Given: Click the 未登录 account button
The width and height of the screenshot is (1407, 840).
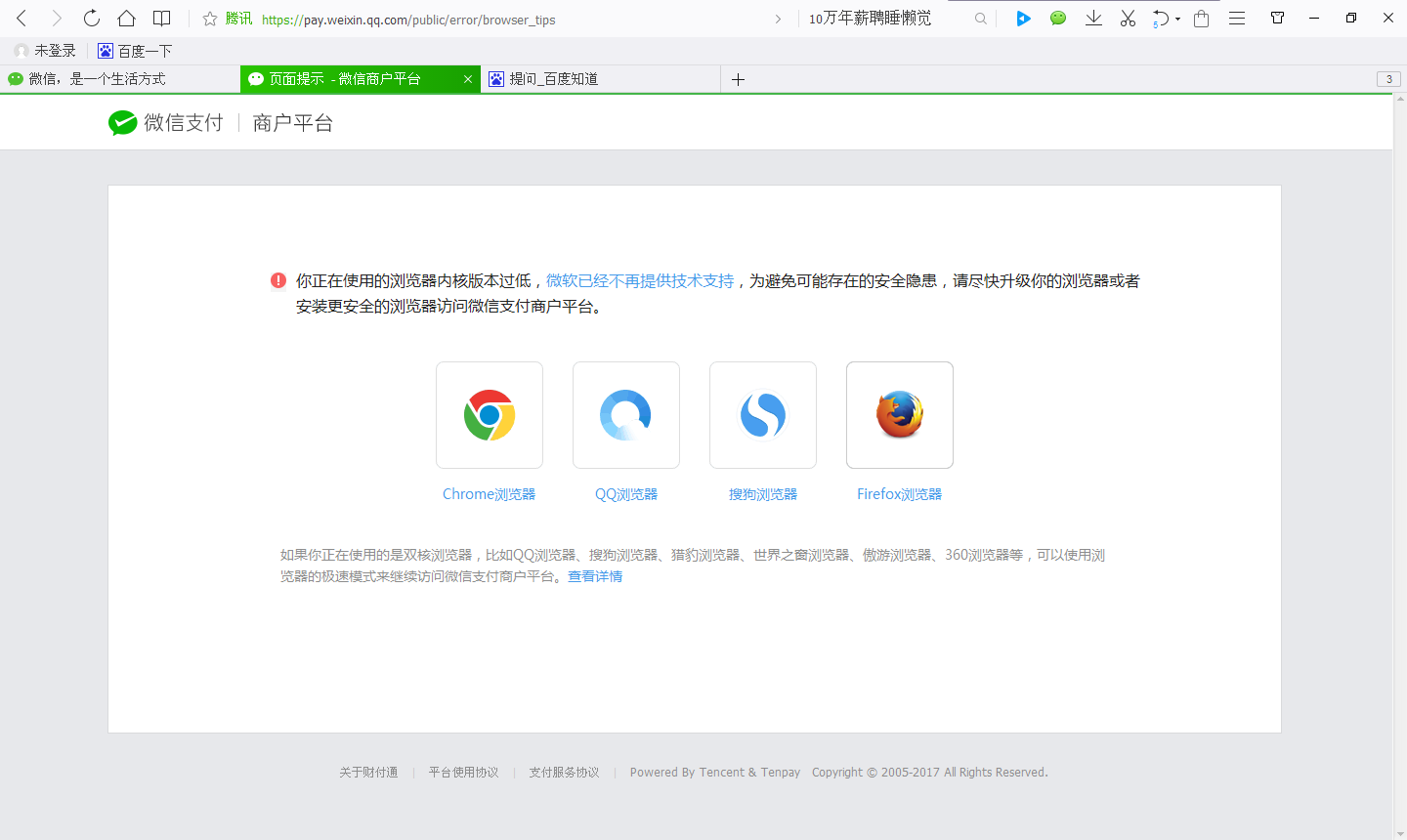Looking at the screenshot, I should (x=45, y=51).
